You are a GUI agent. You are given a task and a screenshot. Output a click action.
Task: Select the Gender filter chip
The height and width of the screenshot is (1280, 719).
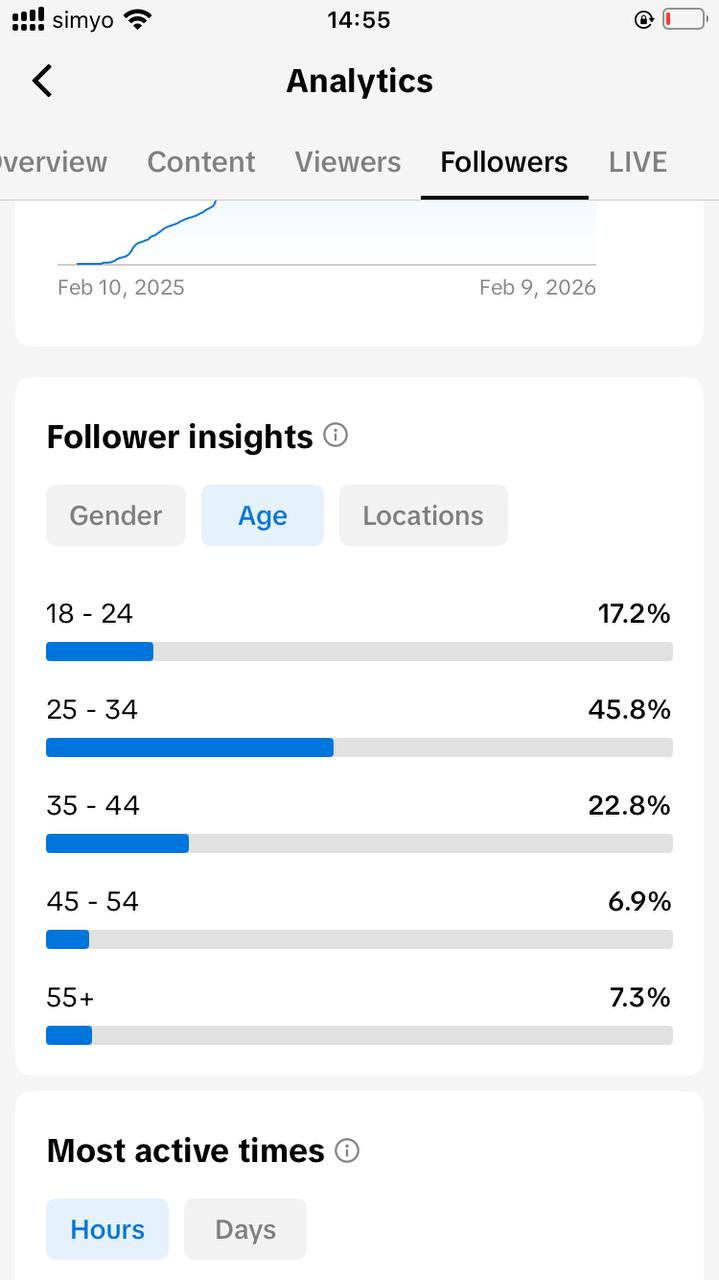point(116,515)
